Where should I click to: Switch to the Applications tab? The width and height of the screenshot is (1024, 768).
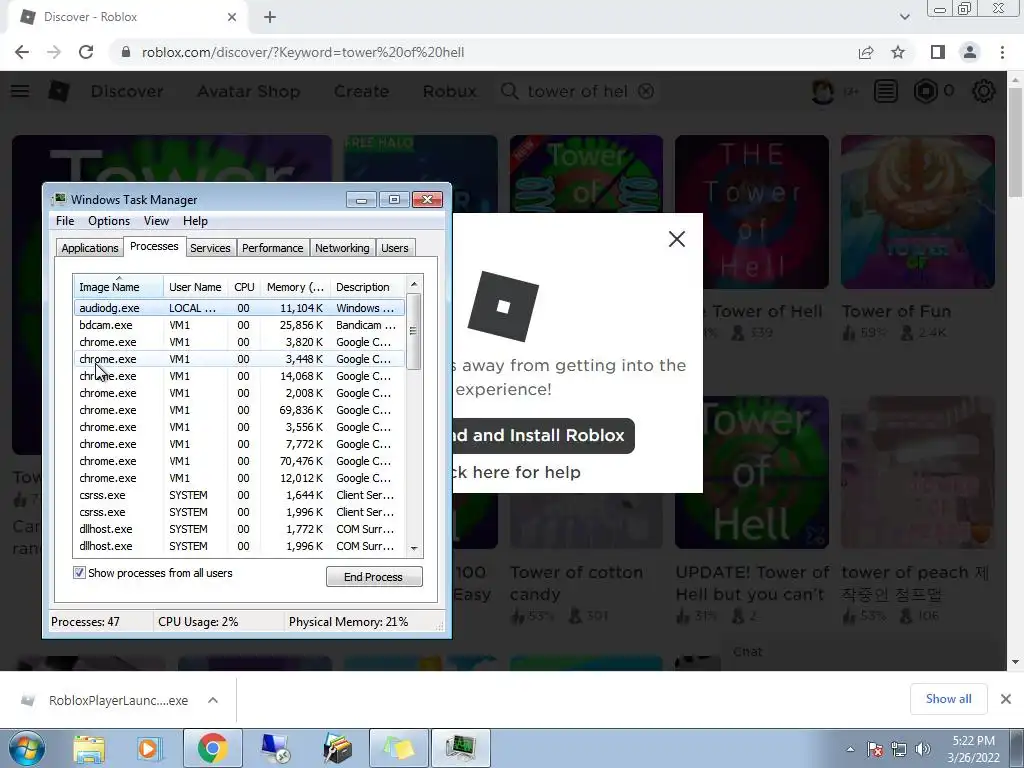click(x=89, y=248)
